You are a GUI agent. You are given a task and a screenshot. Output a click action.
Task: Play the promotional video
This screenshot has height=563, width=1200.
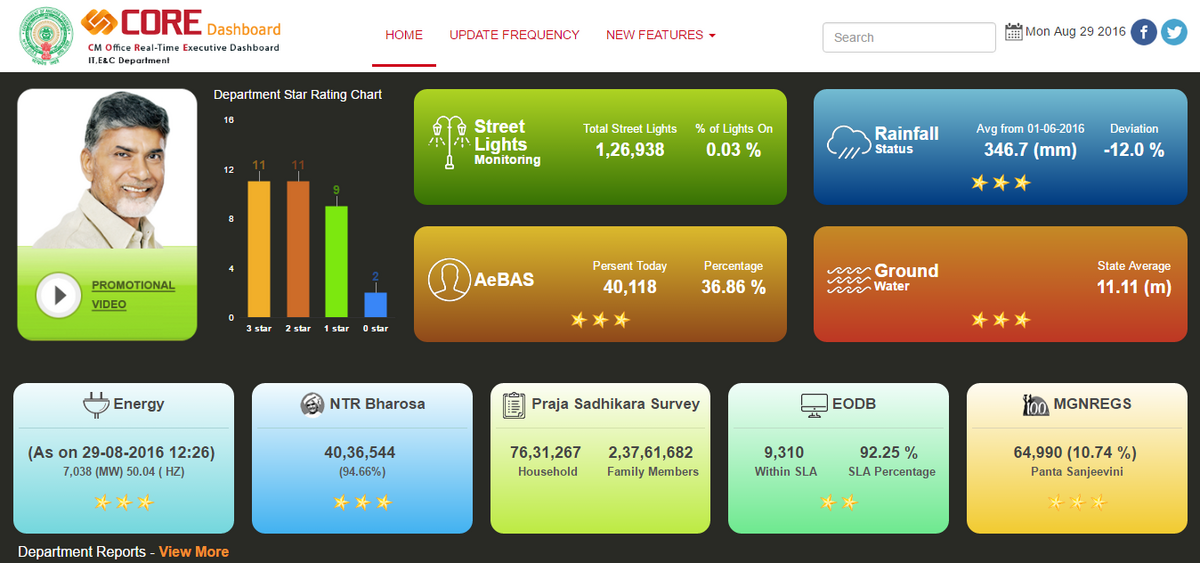tap(58, 295)
